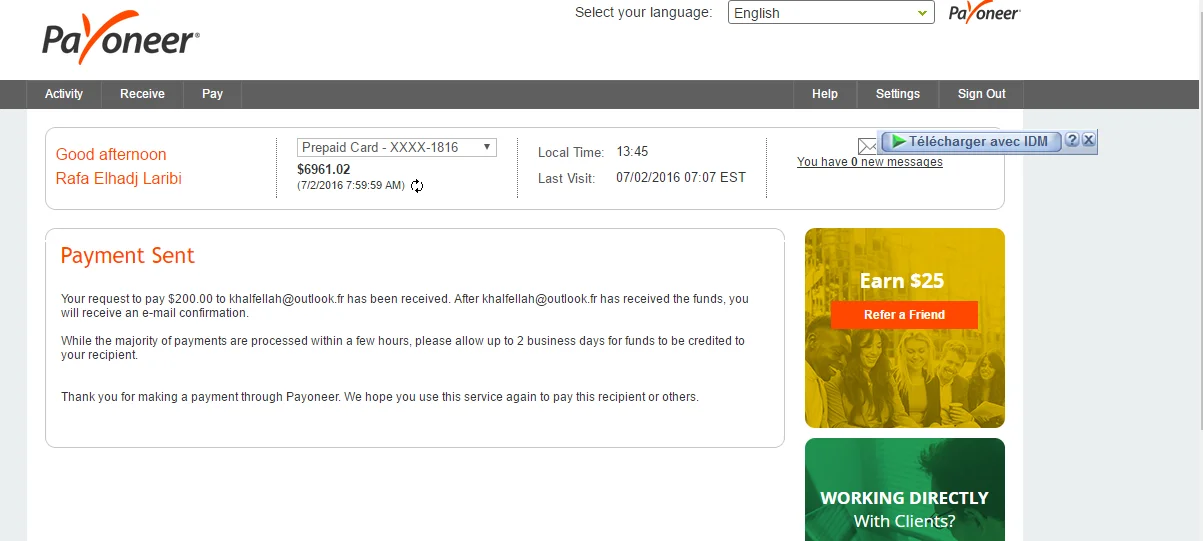Image resolution: width=1203 pixels, height=541 pixels.
Task: Open the language selection dropdown
Action: 830,13
